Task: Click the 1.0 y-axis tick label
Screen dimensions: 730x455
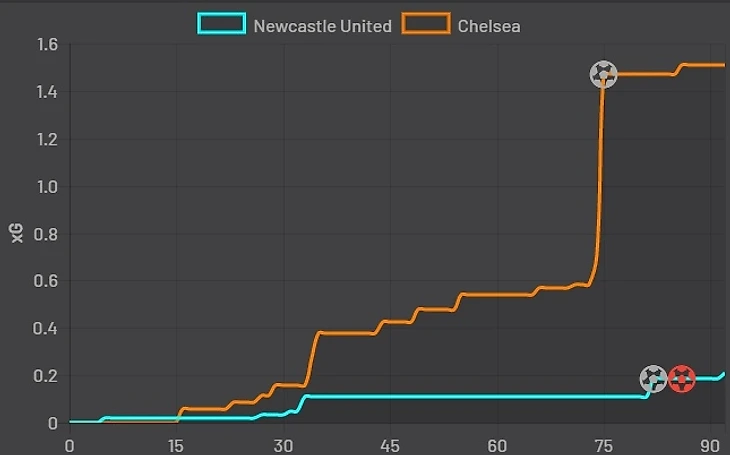Action: [47, 187]
